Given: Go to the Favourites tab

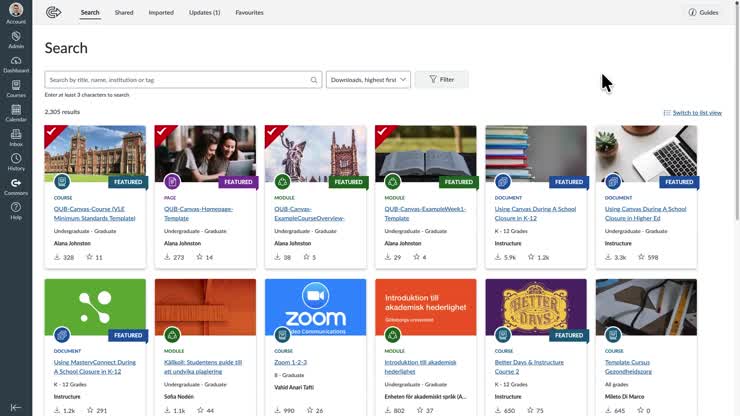Looking at the screenshot, I should pos(249,13).
